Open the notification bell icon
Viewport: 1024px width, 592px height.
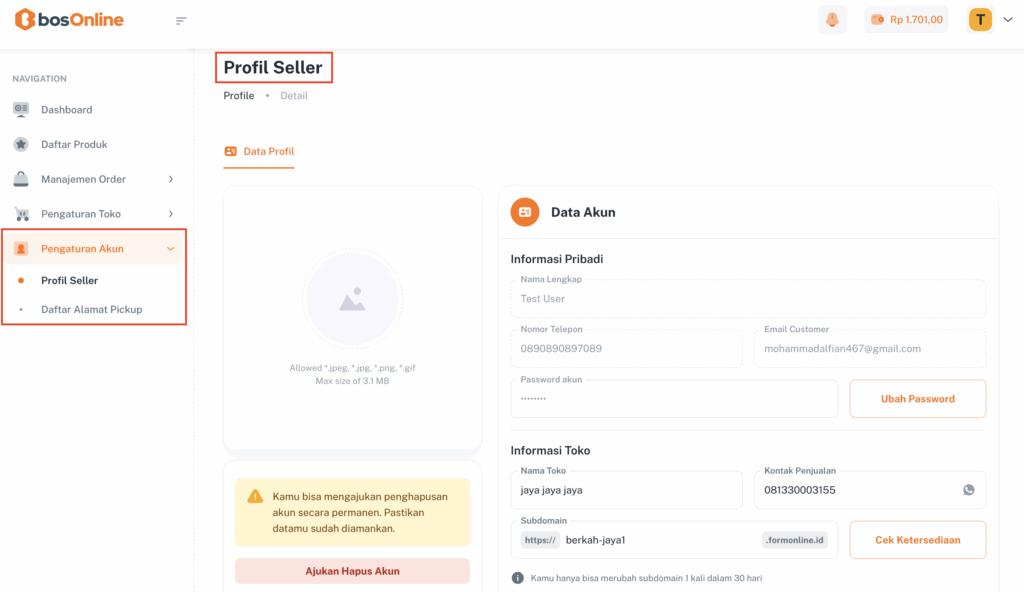(x=832, y=20)
